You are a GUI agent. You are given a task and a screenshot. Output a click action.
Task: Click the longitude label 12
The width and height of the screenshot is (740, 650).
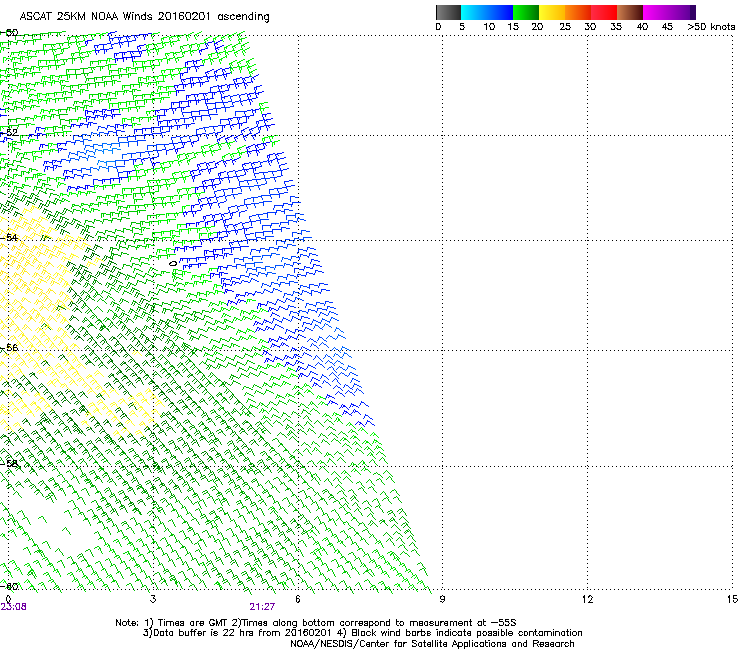point(587,599)
